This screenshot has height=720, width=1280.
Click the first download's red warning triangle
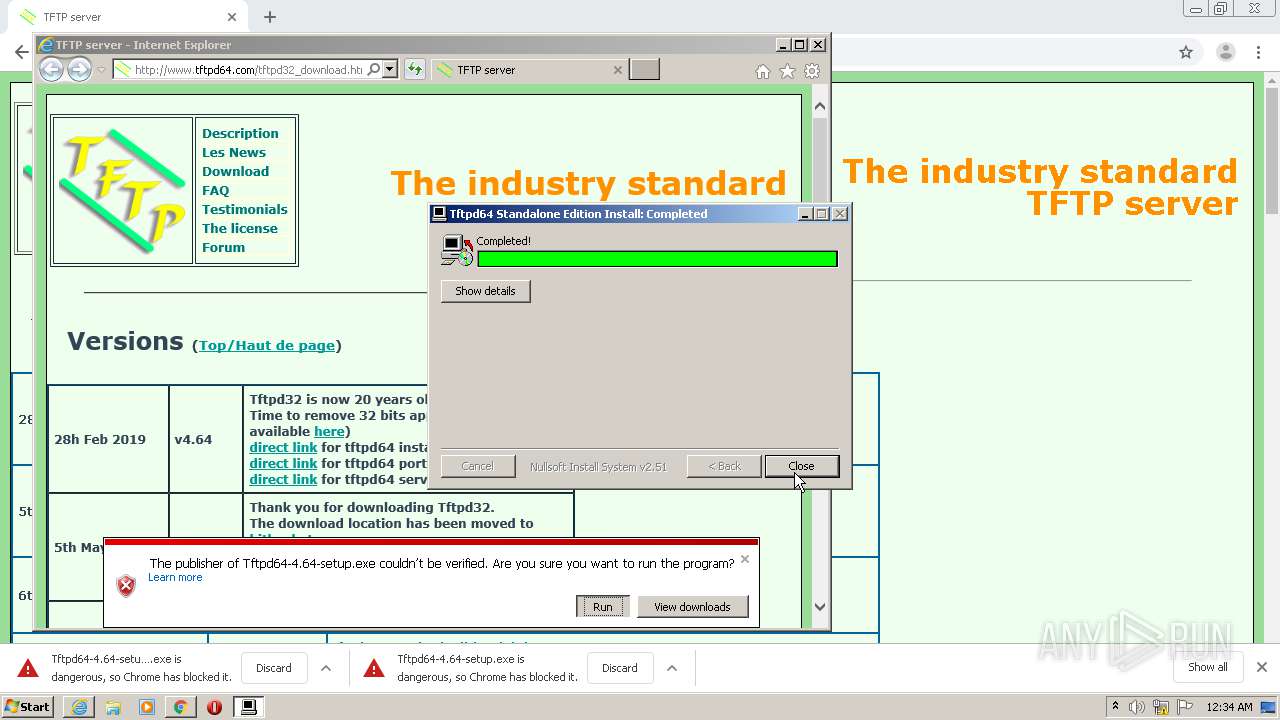coord(28,668)
